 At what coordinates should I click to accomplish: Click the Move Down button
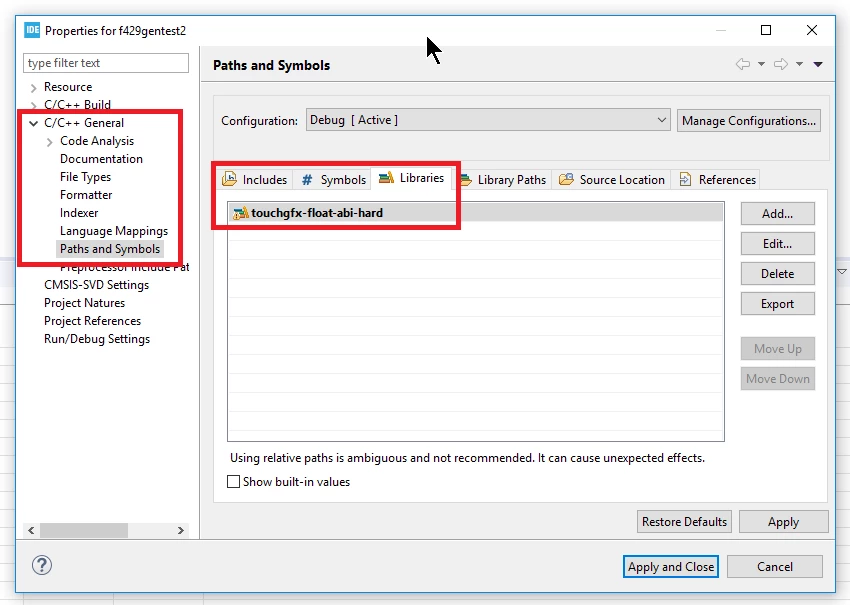pyautogui.click(x=777, y=378)
